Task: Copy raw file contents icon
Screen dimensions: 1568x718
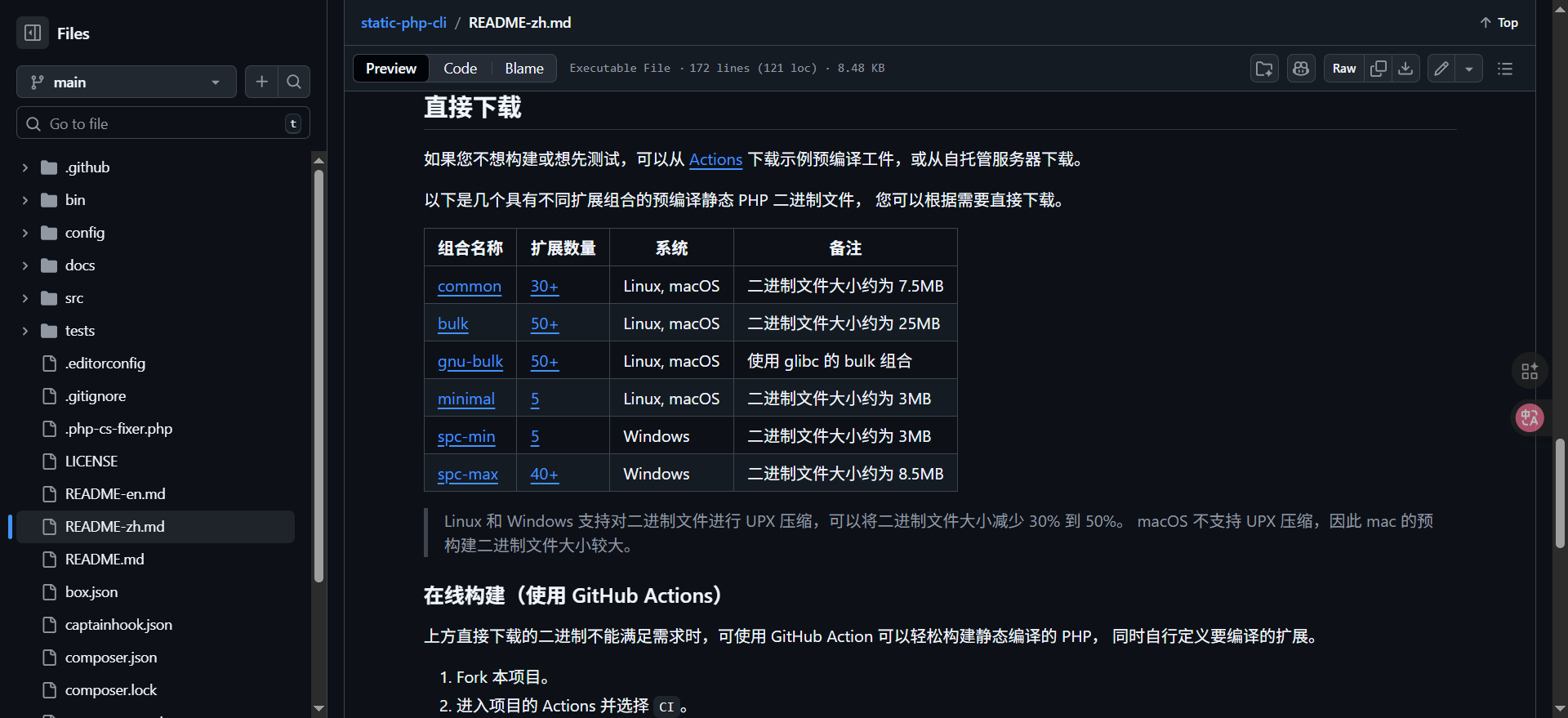Action: 1379,69
